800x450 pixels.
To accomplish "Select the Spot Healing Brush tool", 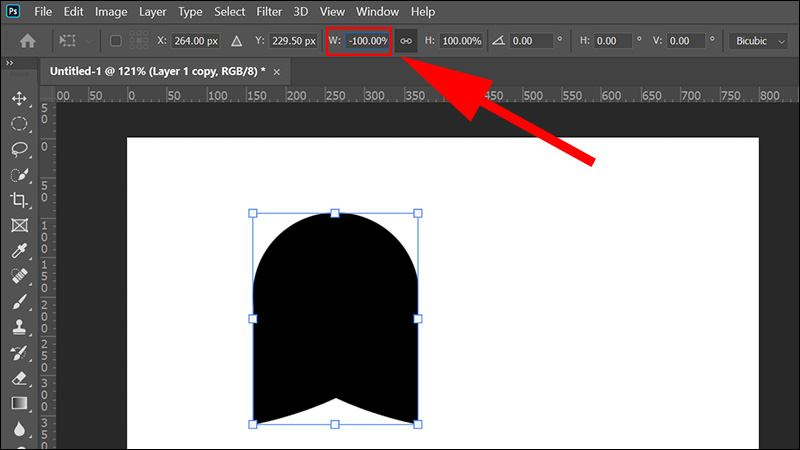I will coord(19,276).
